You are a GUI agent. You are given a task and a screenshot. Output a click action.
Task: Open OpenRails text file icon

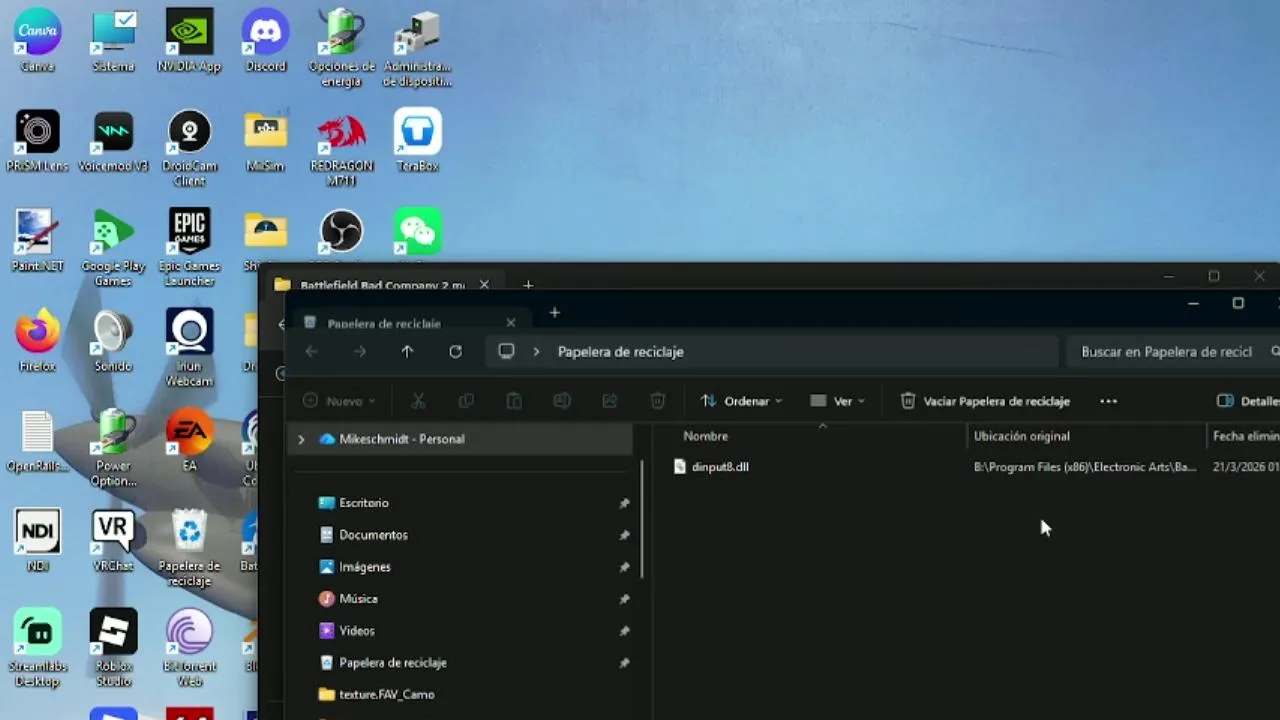(37, 441)
